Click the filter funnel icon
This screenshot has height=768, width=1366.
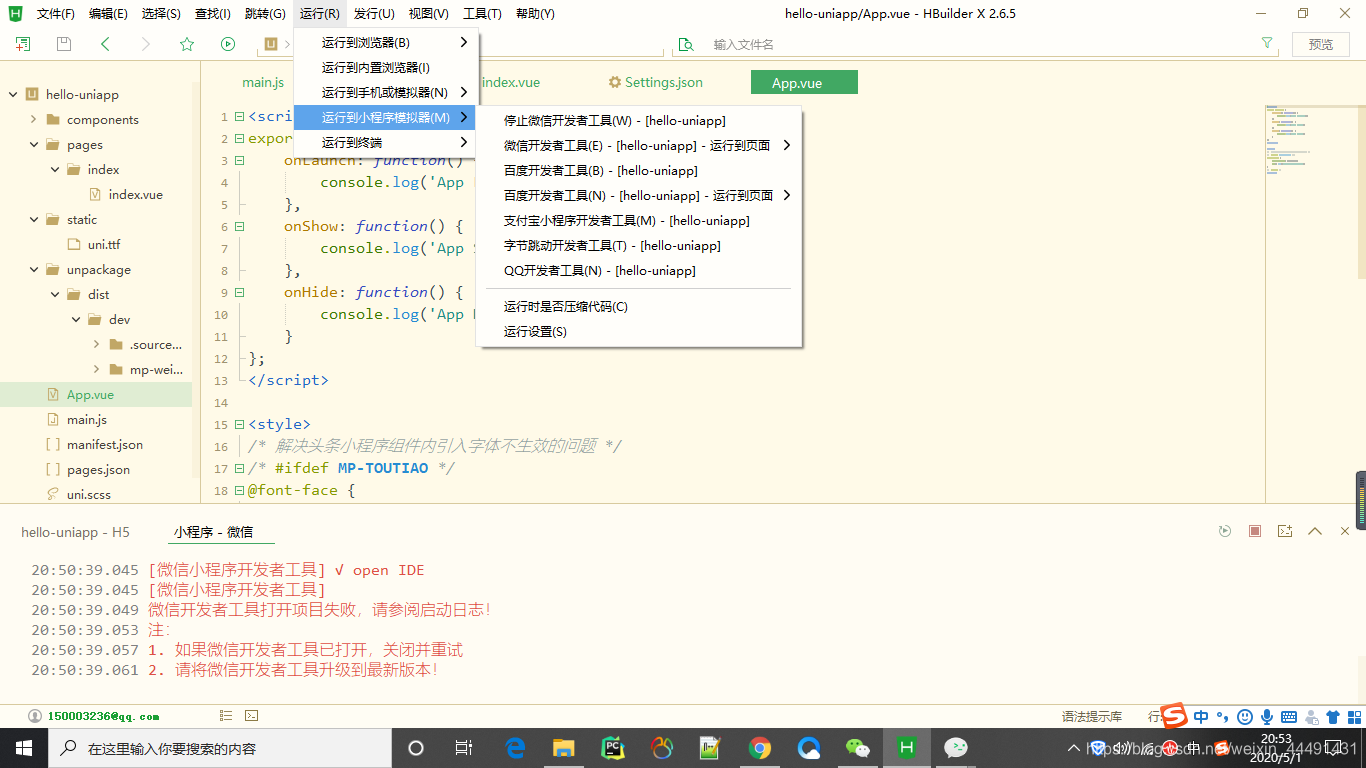pos(1267,44)
